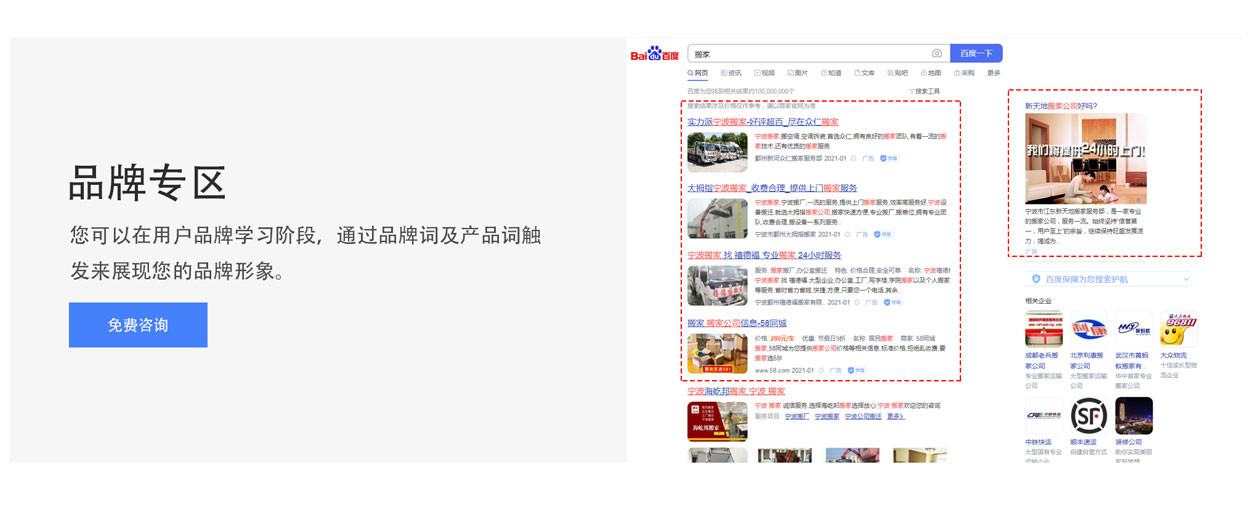1248x527 pixels.
Task: Click the 北京利康搬家公司 logo
Action: point(1088,328)
